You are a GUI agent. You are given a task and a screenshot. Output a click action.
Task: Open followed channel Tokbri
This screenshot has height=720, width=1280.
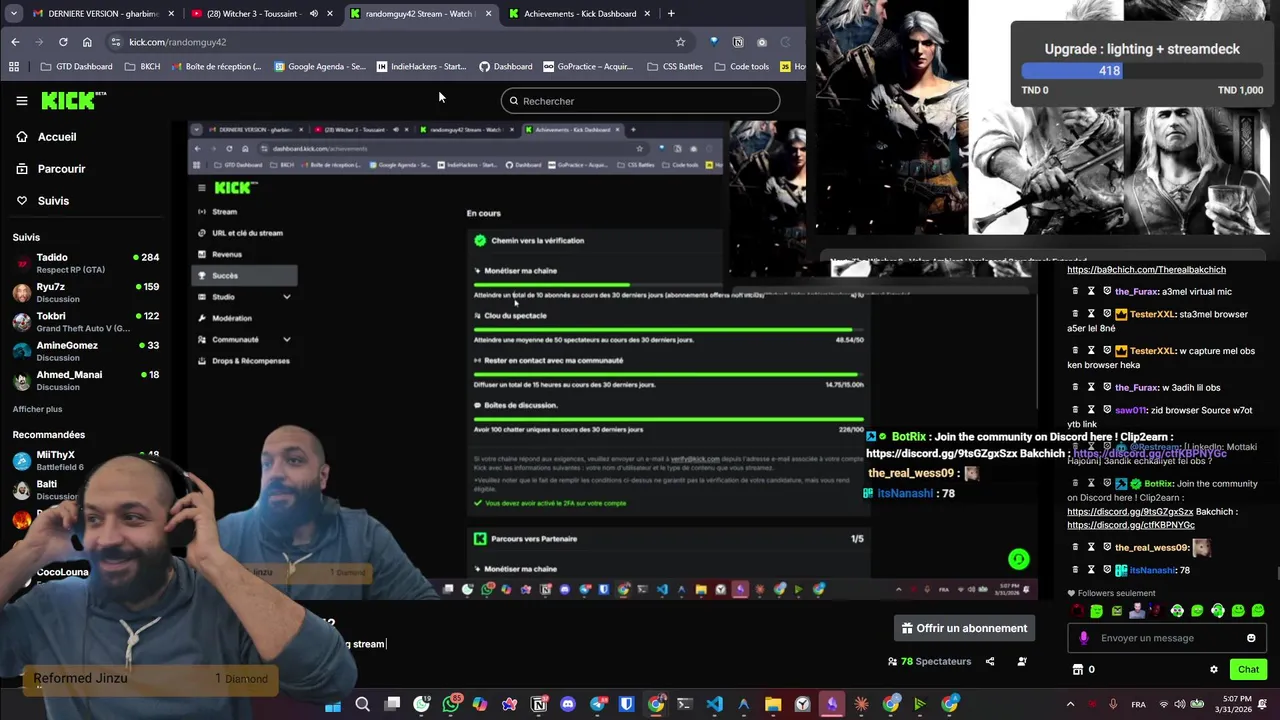pyautogui.click(x=86, y=322)
